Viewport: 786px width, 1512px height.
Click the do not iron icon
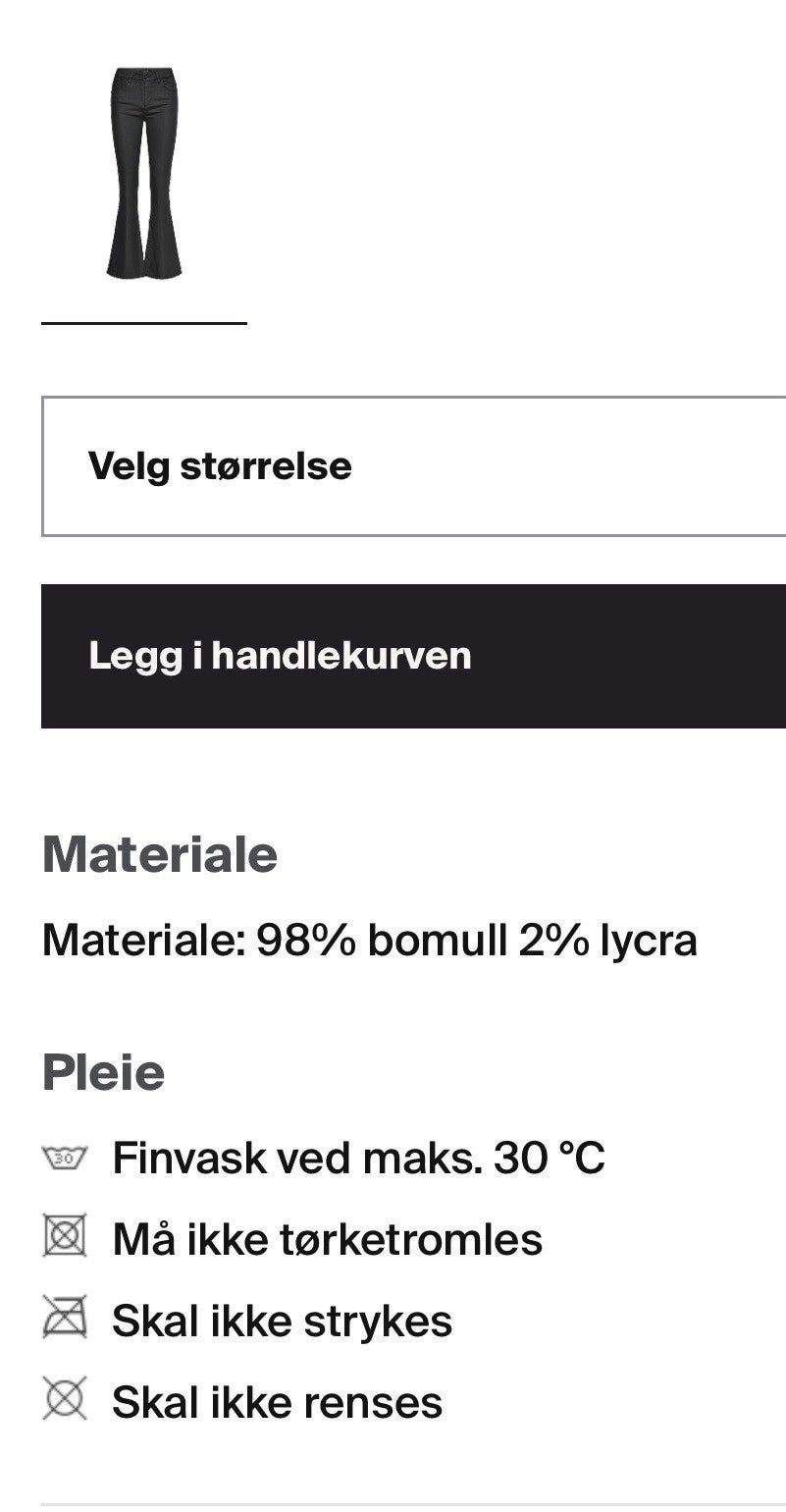click(x=65, y=1319)
